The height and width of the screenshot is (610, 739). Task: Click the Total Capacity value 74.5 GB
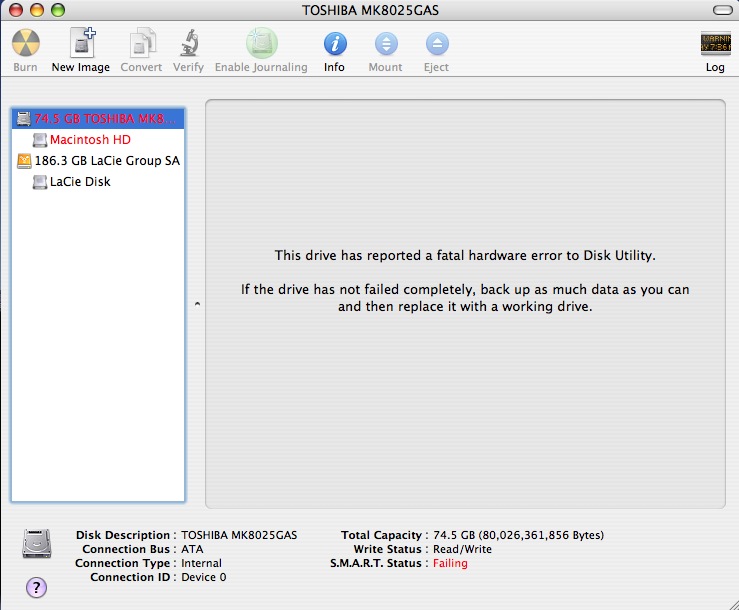(x=518, y=535)
